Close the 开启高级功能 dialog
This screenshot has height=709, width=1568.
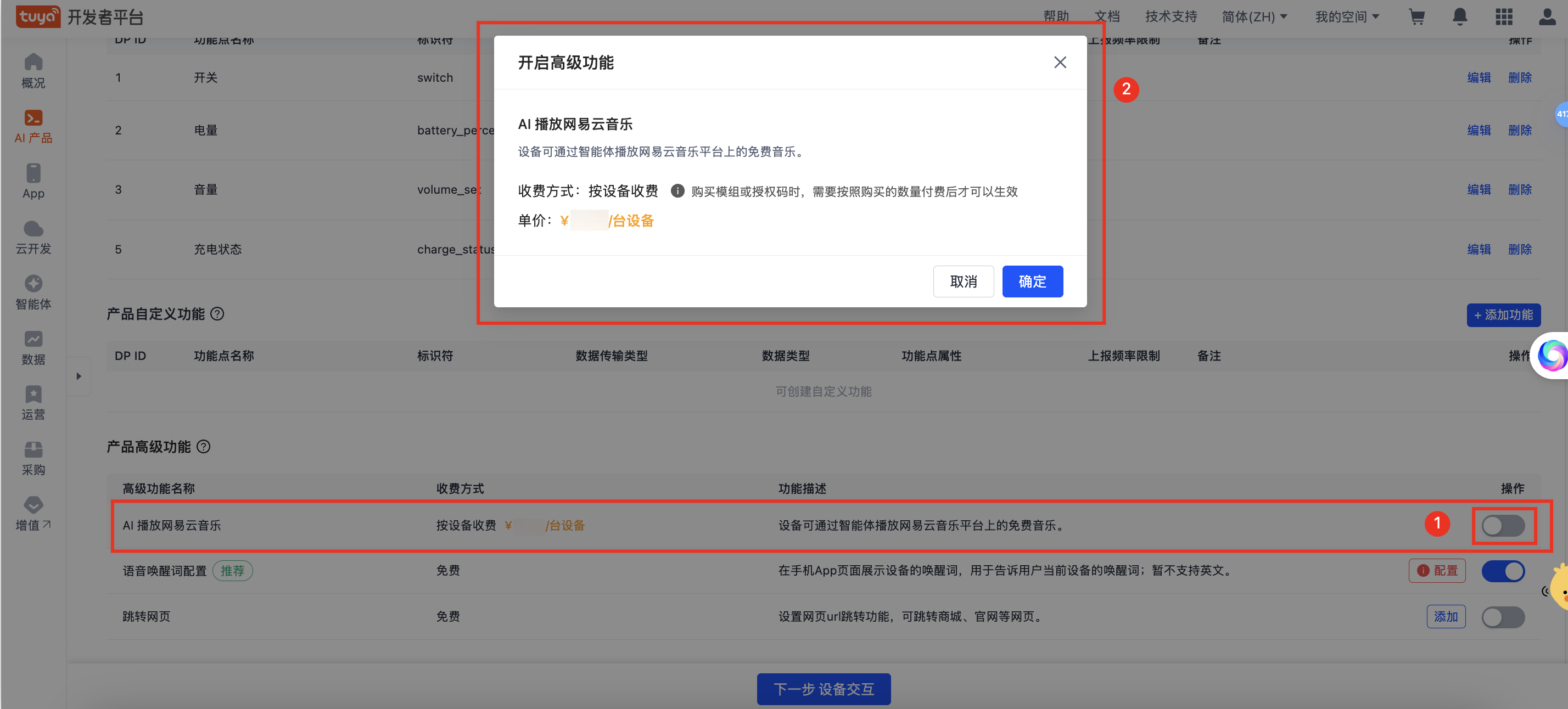pyautogui.click(x=1060, y=63)
